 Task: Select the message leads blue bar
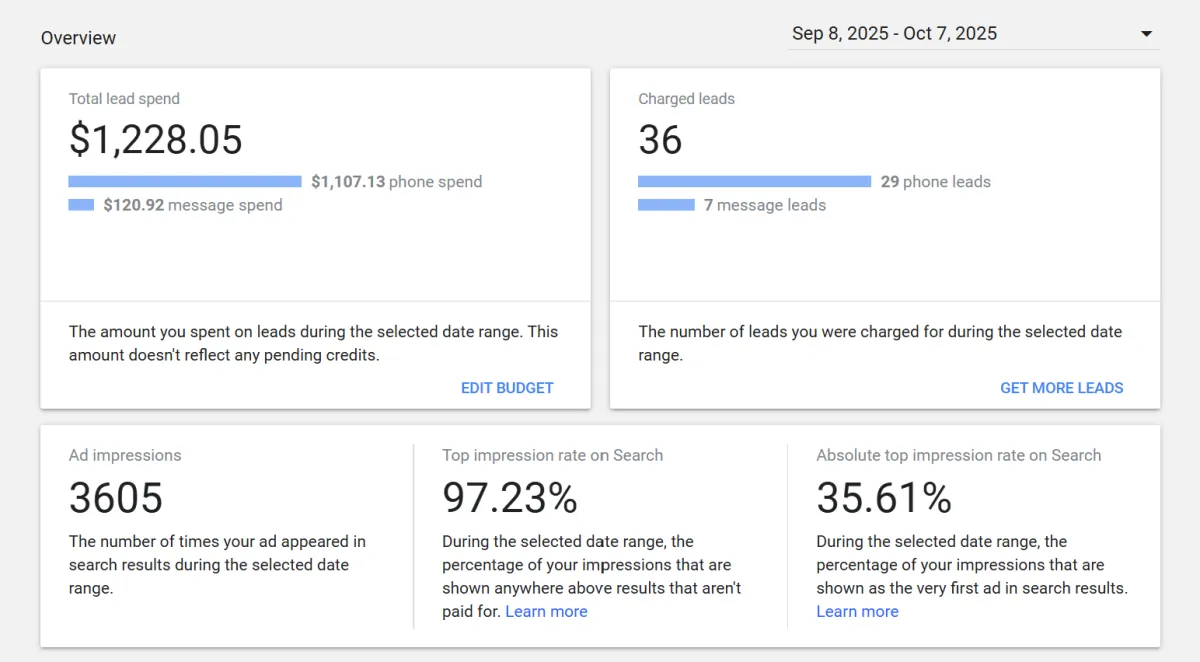(666, 205)
